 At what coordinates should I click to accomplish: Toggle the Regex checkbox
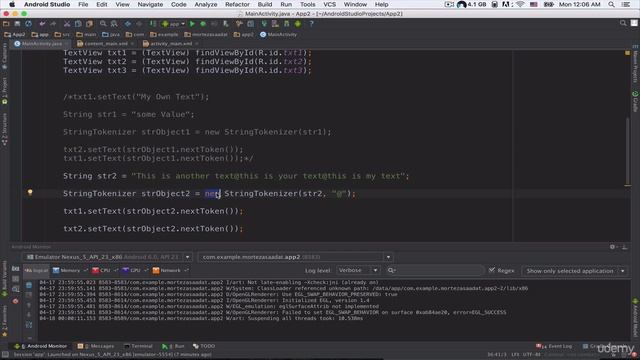[x=492, y=270]
